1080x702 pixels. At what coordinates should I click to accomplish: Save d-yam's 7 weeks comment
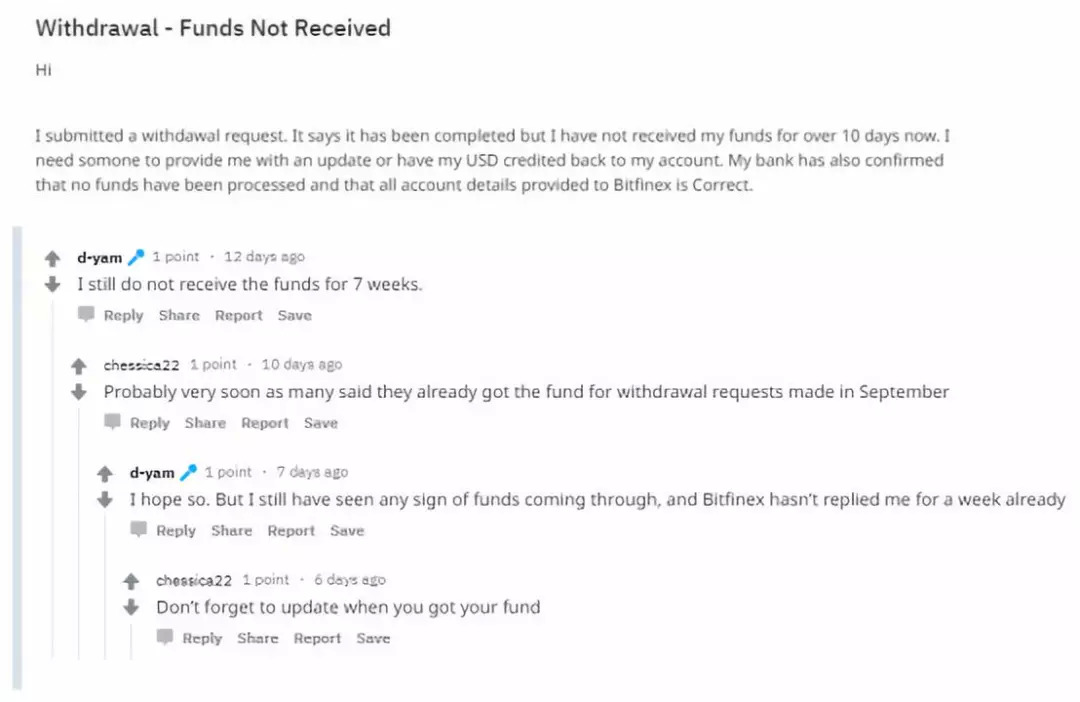(x=294, y=315)
